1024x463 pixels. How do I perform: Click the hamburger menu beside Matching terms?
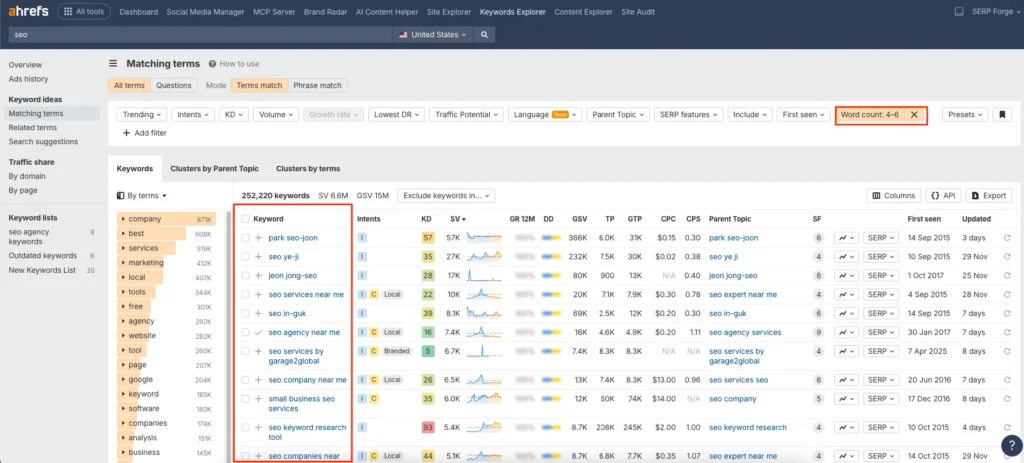point(114,63)
